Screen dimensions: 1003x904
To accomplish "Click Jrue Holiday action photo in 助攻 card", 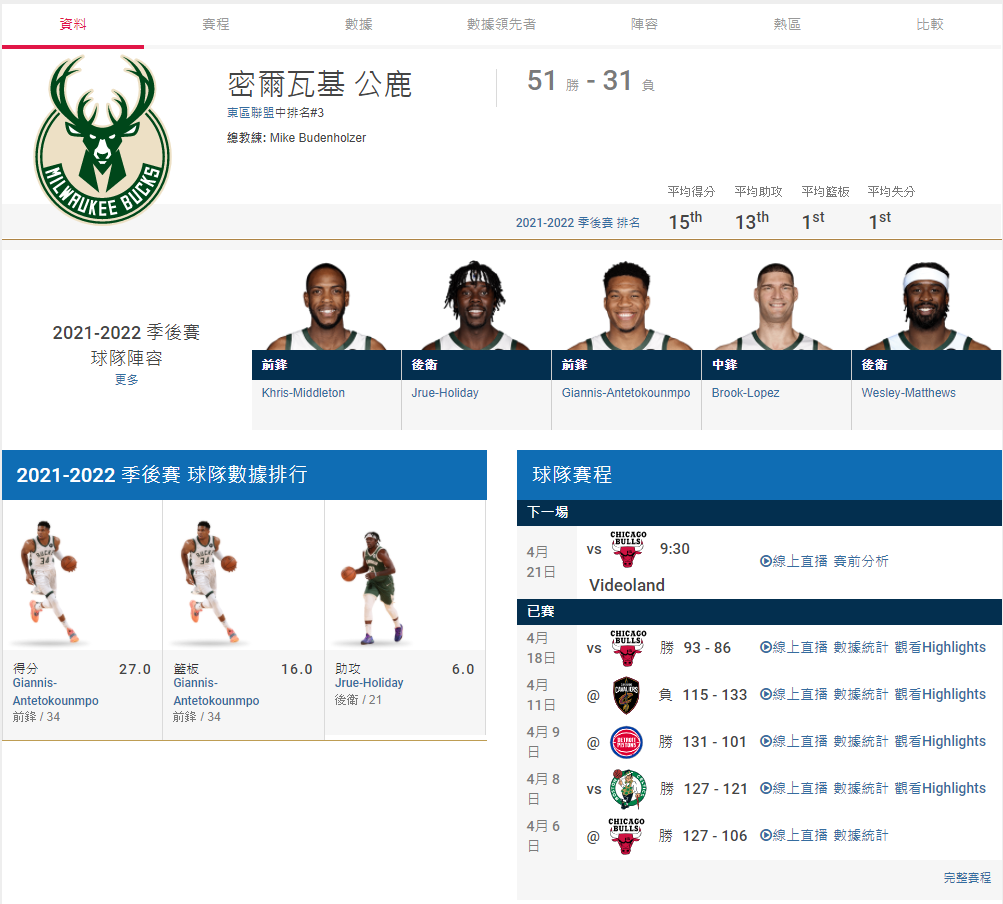I will tap(373, 587).
